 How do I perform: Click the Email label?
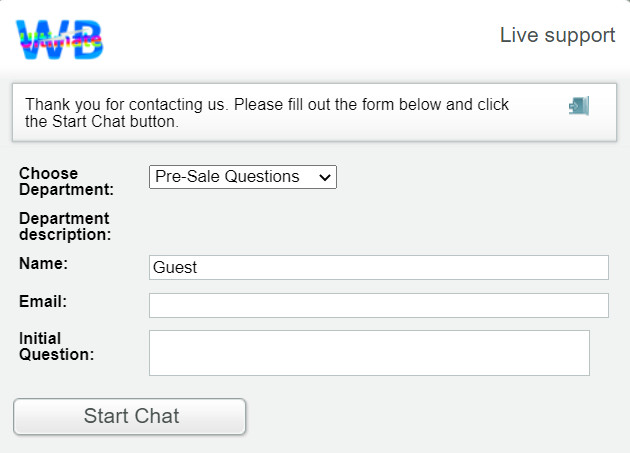pos(43,300)
